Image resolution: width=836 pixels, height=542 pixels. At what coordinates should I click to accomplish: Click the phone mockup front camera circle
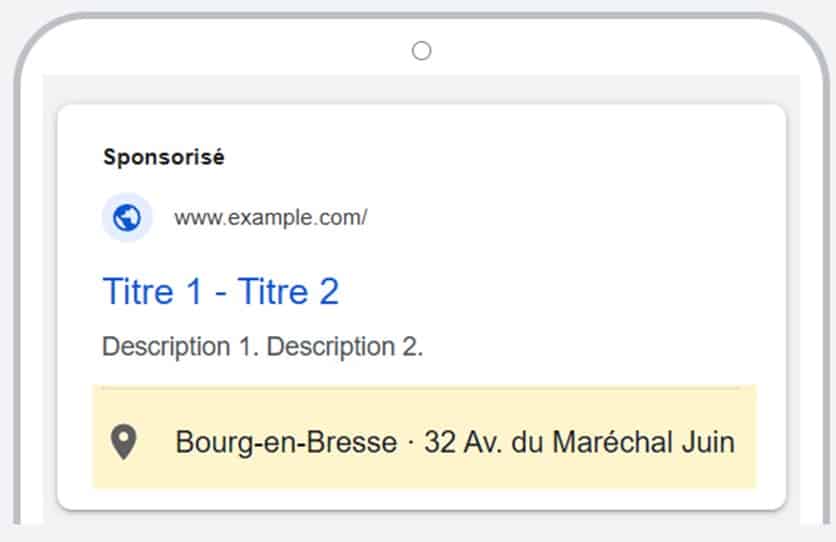click(422, 51)
